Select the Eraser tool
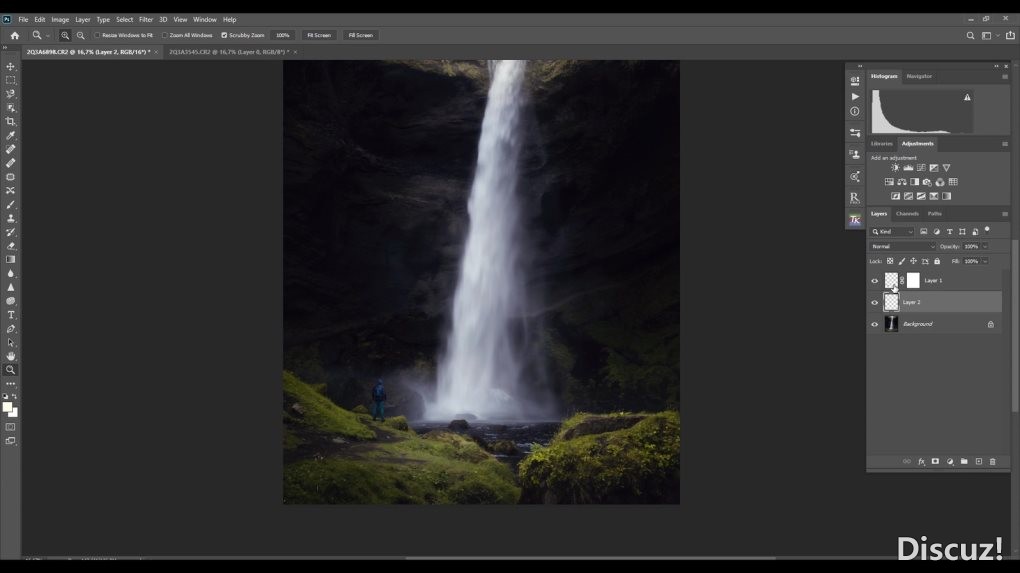The height and width of the screenshot is (573, 1020). click(10, 246)
